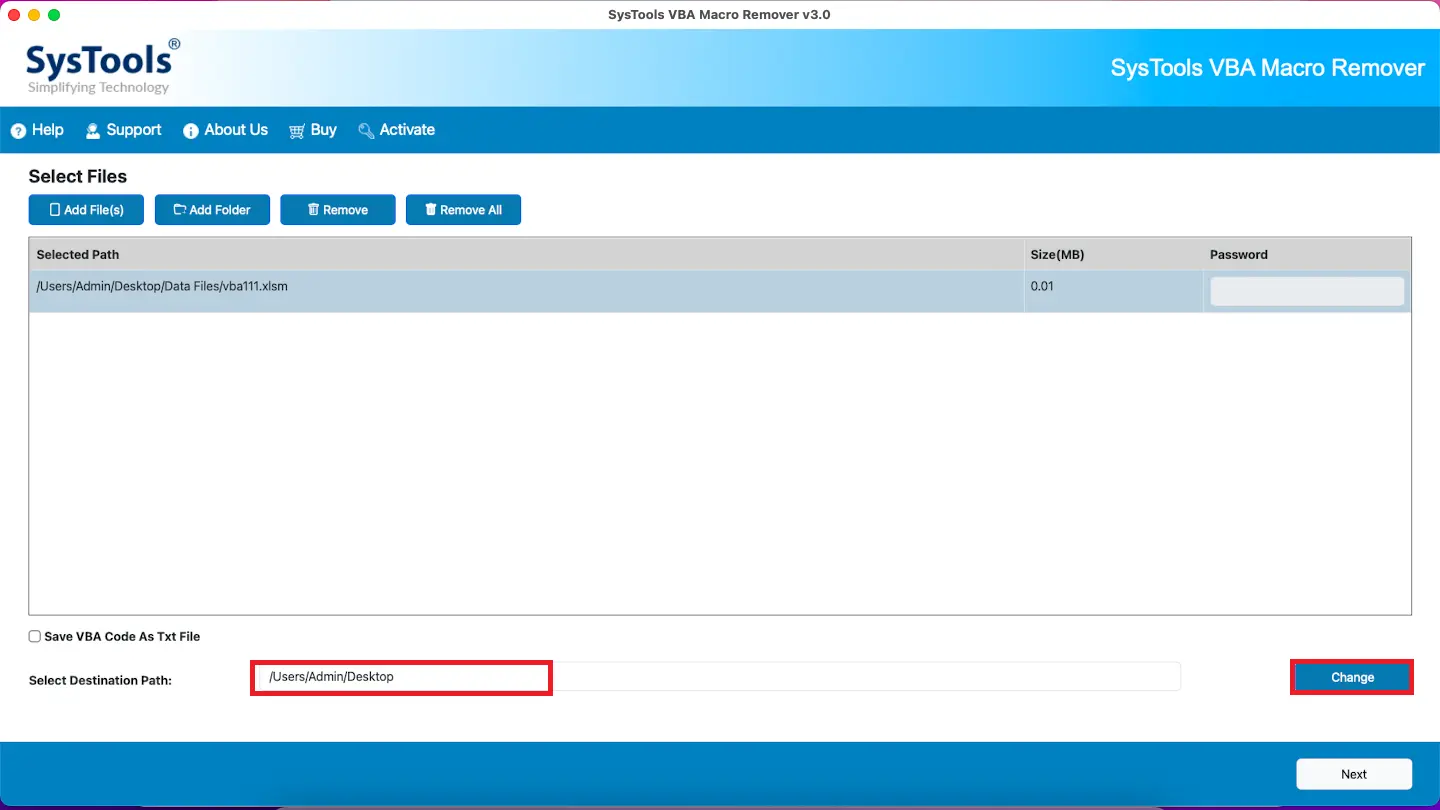The width and height of the screenshot is (1440, 810).
Task: Click the Remove All button
Action: click(463, 210)
